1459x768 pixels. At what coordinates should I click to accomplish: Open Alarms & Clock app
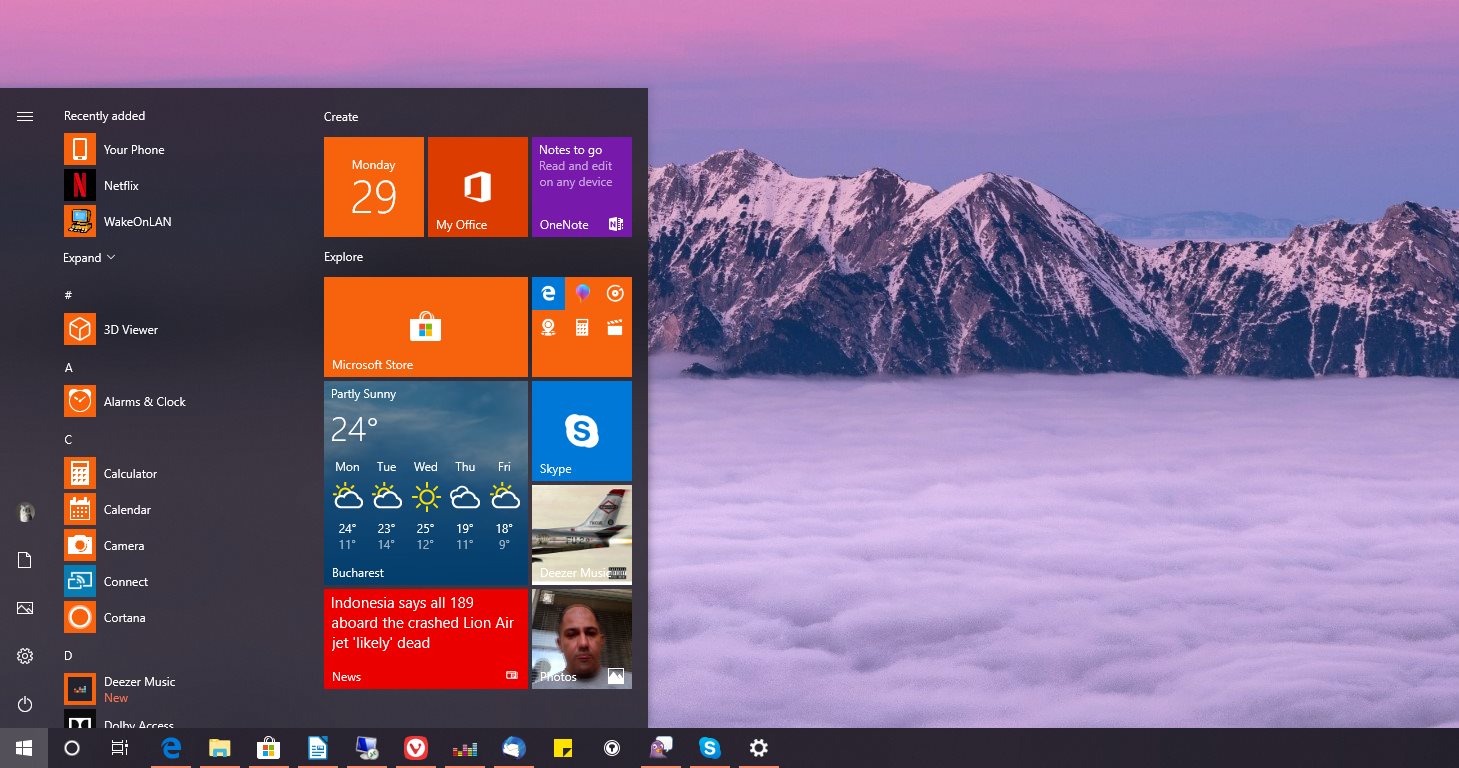178,402
